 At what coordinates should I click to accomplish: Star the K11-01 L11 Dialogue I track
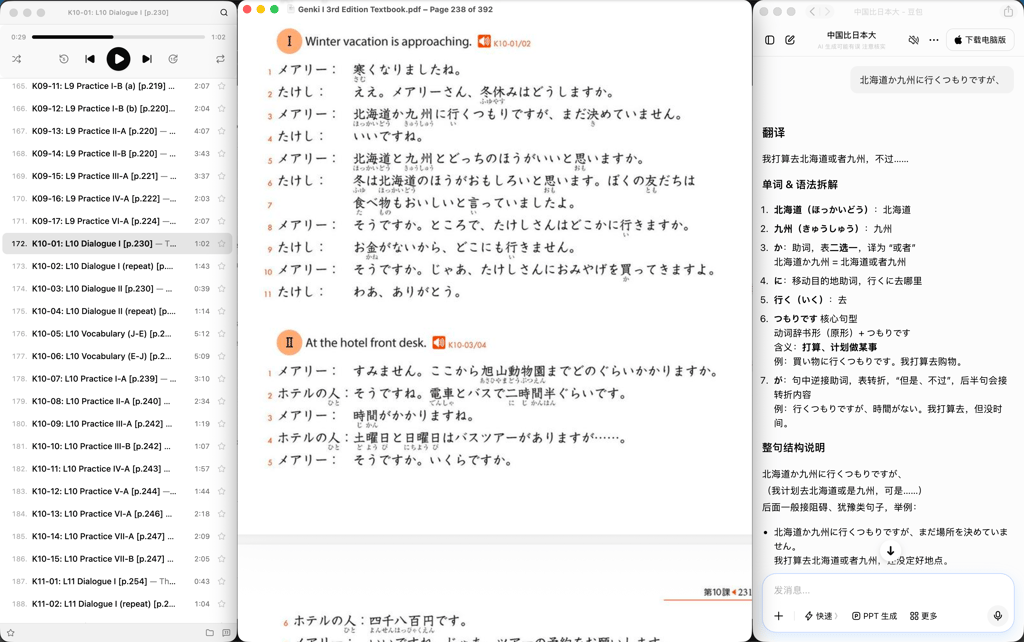tap(222, 581)
